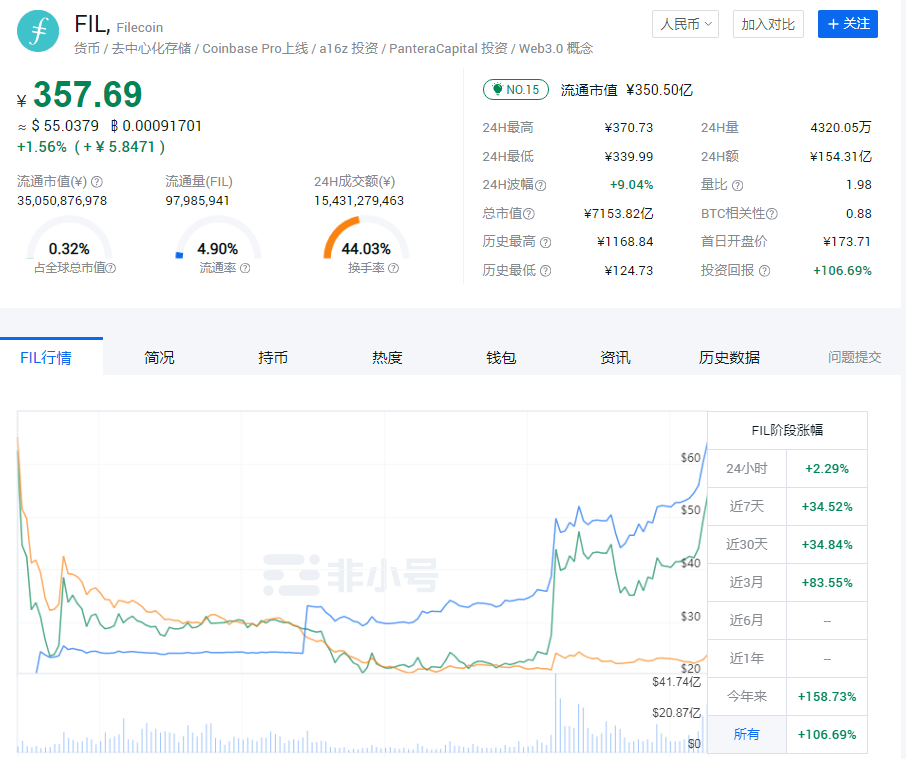Select the 24小时 period row
Screen dimensions: 906x759
pos(788,468)
